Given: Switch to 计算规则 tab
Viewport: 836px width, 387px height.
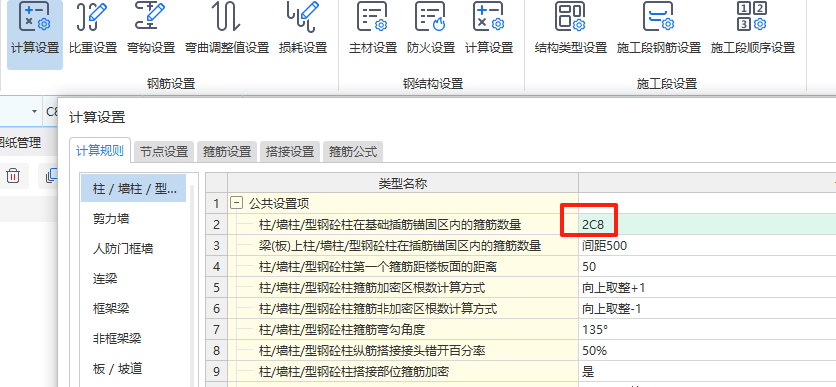Looking at the screenshot, I should tap(100, 151).
